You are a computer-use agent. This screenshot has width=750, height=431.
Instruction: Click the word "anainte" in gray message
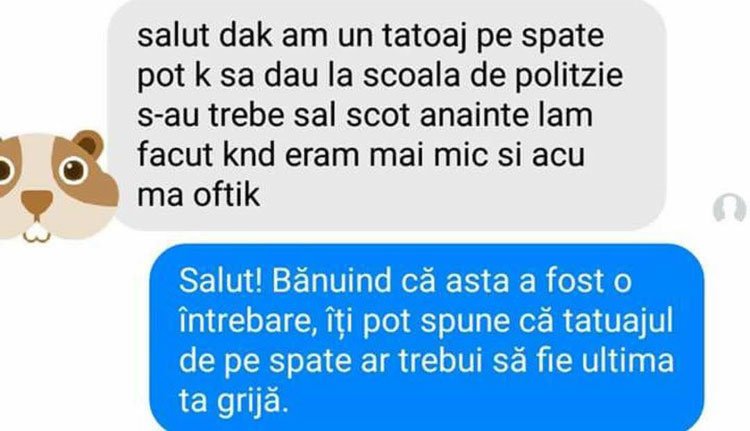[485, 116]
